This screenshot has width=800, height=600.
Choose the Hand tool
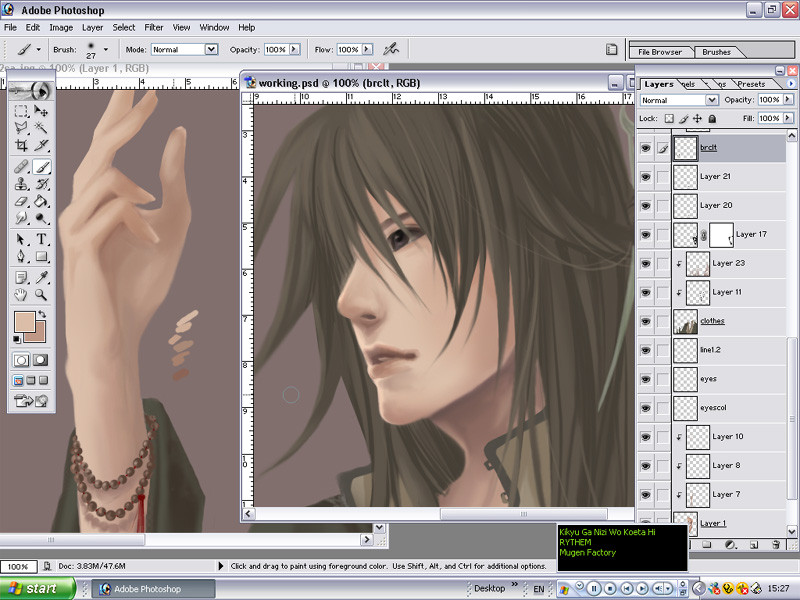[21, 294]
